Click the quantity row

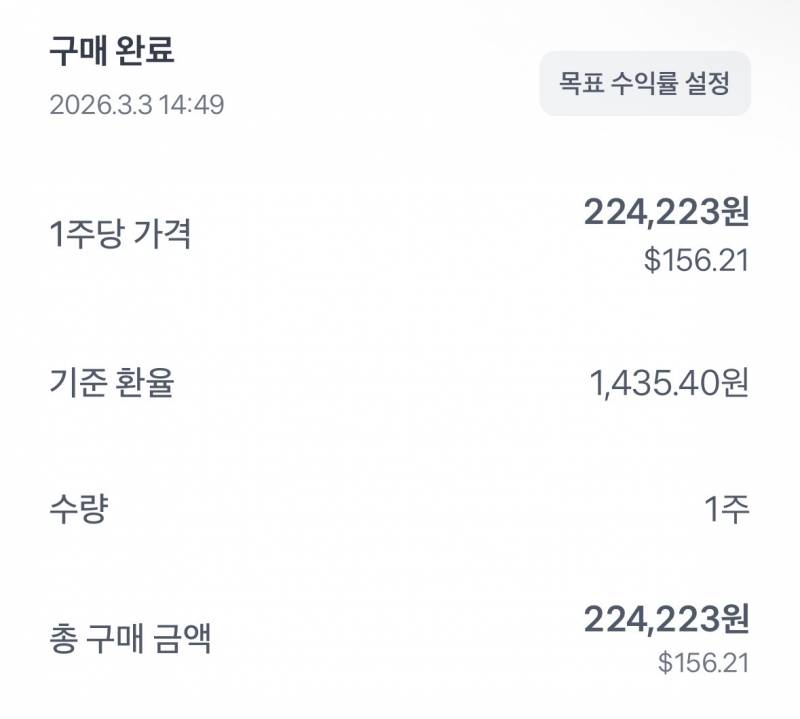400,506
